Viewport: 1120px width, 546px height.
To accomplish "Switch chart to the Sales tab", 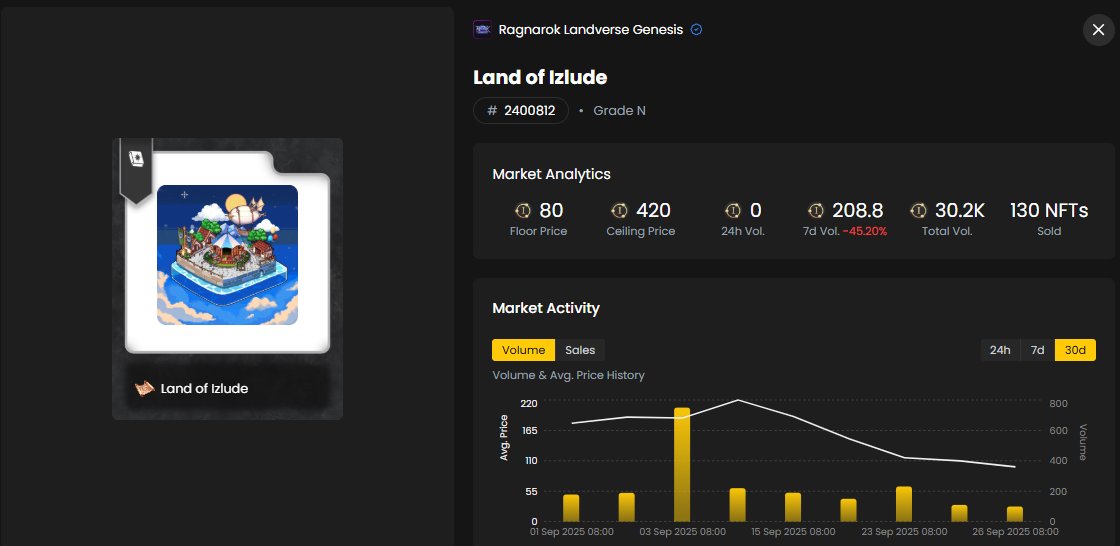I will (x=580, y=350).
